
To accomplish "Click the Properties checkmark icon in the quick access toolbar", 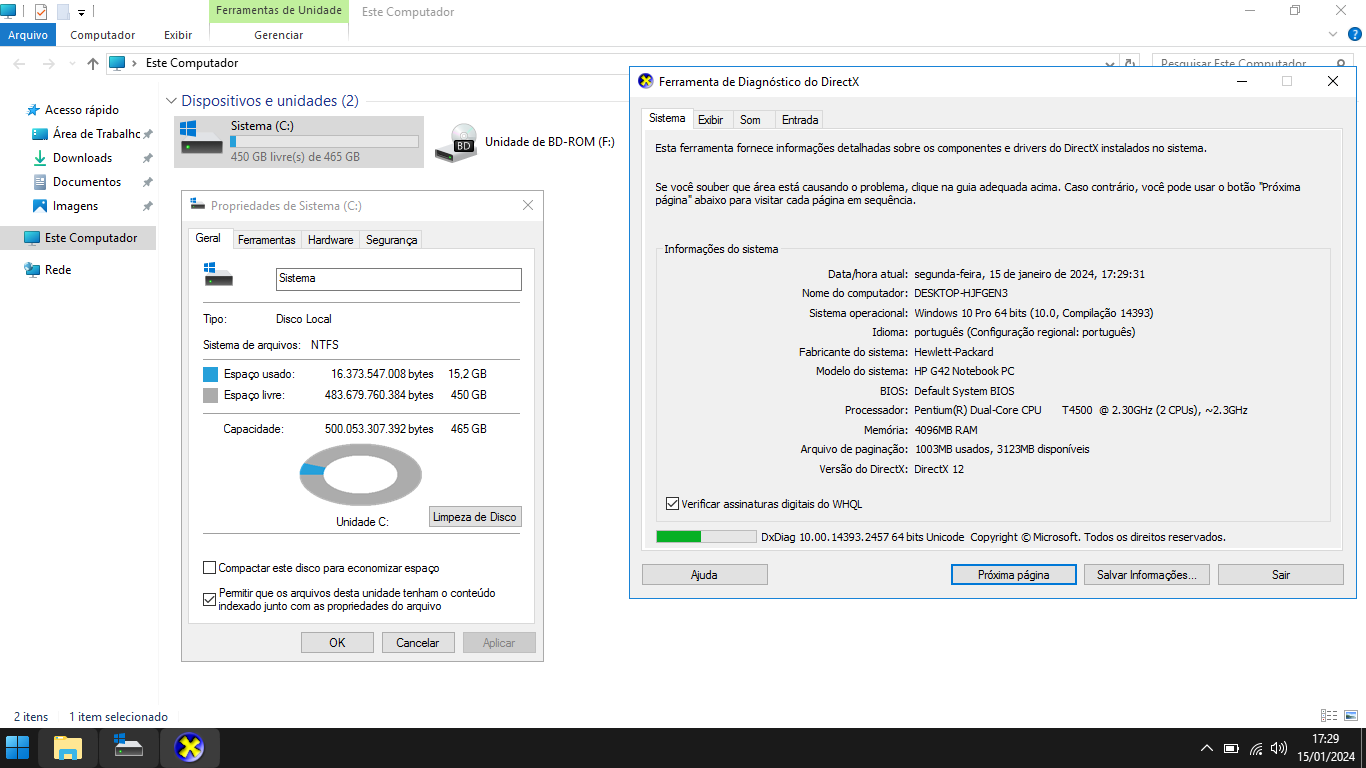I will [41, 12].
